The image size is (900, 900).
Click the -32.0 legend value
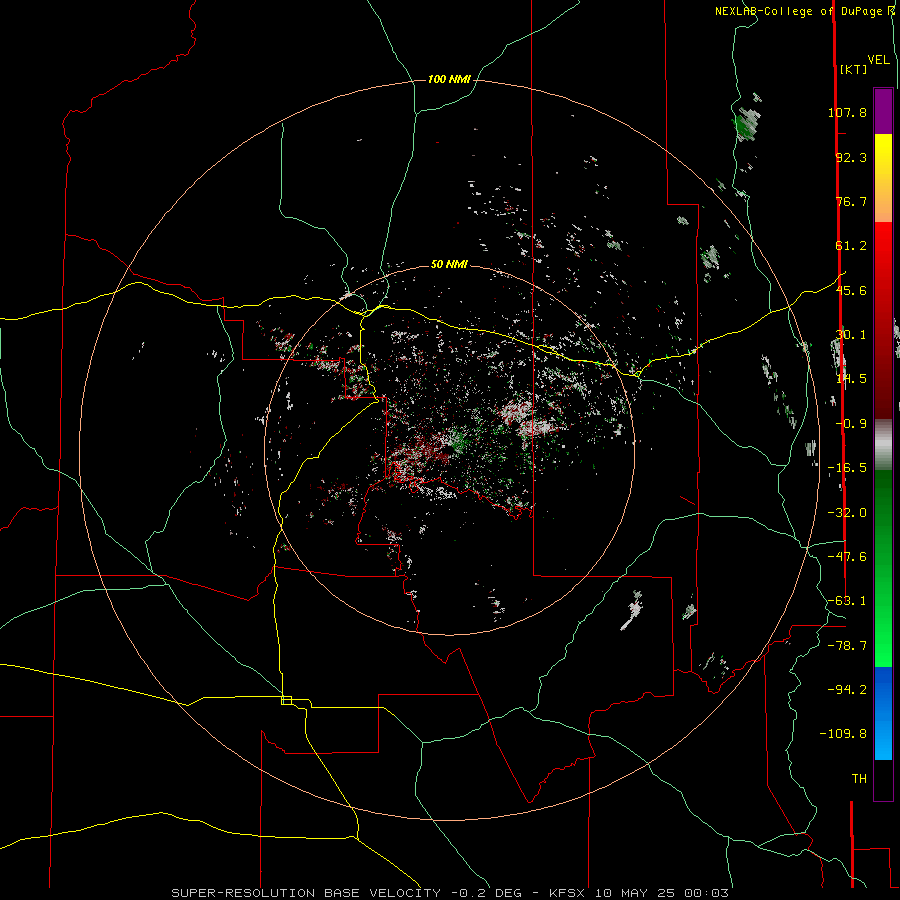point(847,513)
